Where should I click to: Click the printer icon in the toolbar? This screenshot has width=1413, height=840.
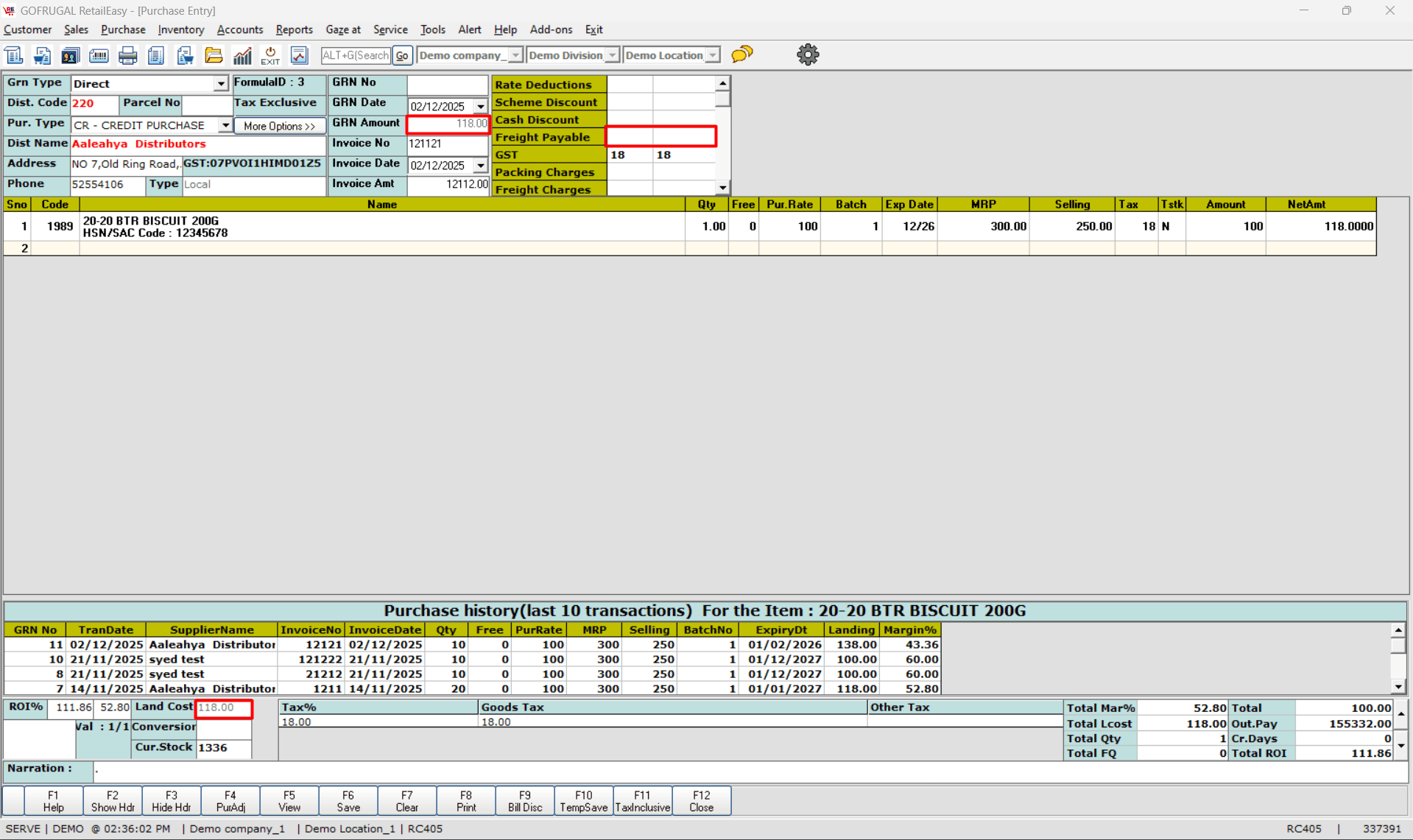127,55
